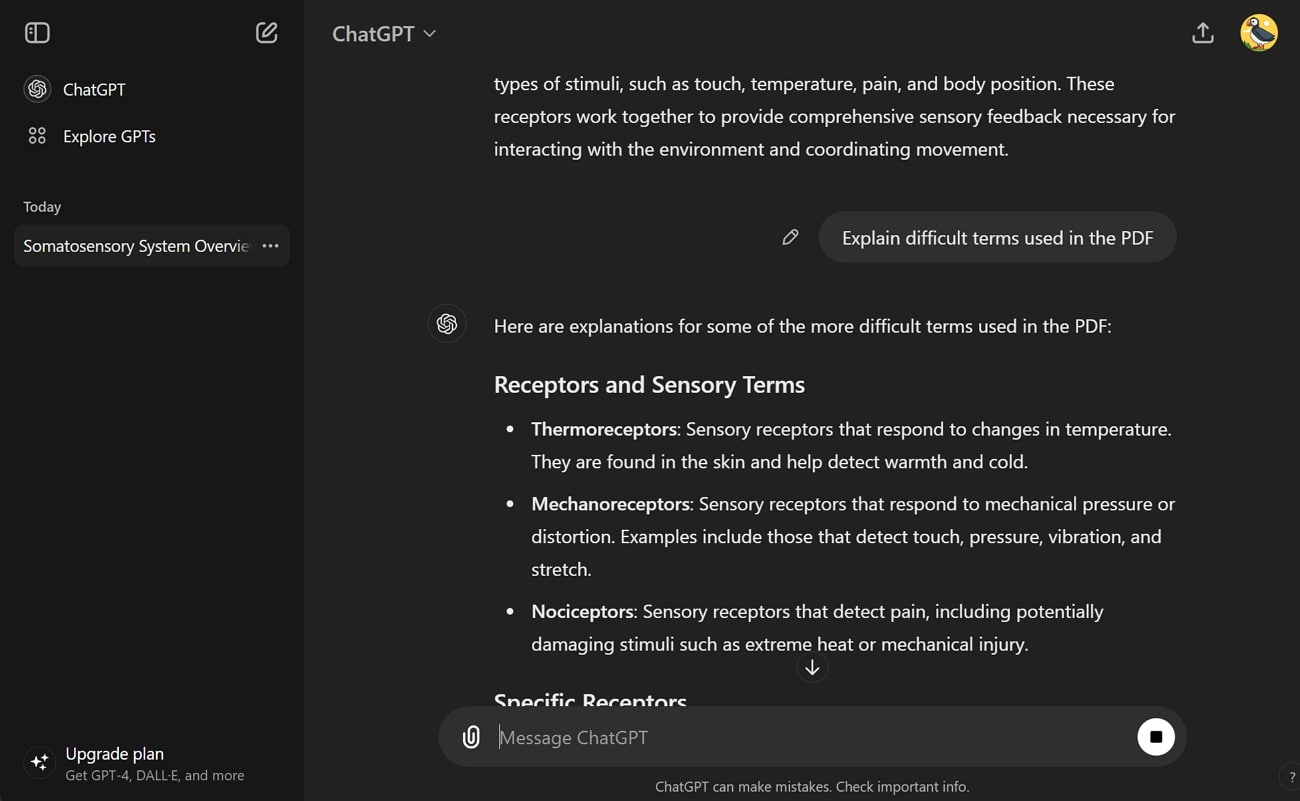
Task: Open Explore GPTs grid icon
Action: click(37, 136)
